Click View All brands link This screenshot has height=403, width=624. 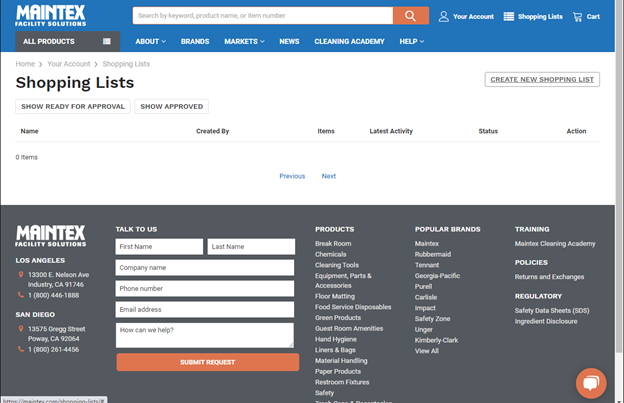tap(427, 351)
